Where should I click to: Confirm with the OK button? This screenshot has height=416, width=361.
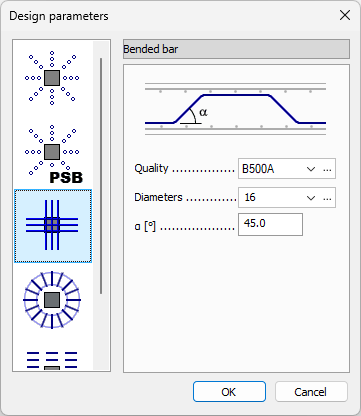(229, 392)
